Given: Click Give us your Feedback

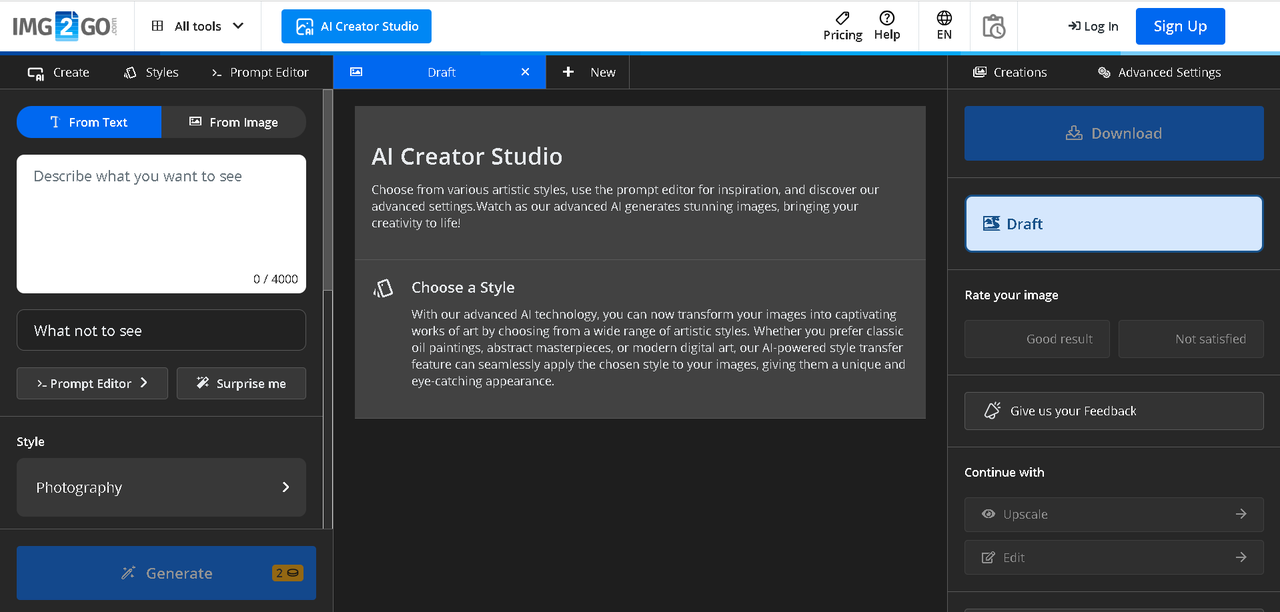Looking at the screenshot, I should 1114,411.
